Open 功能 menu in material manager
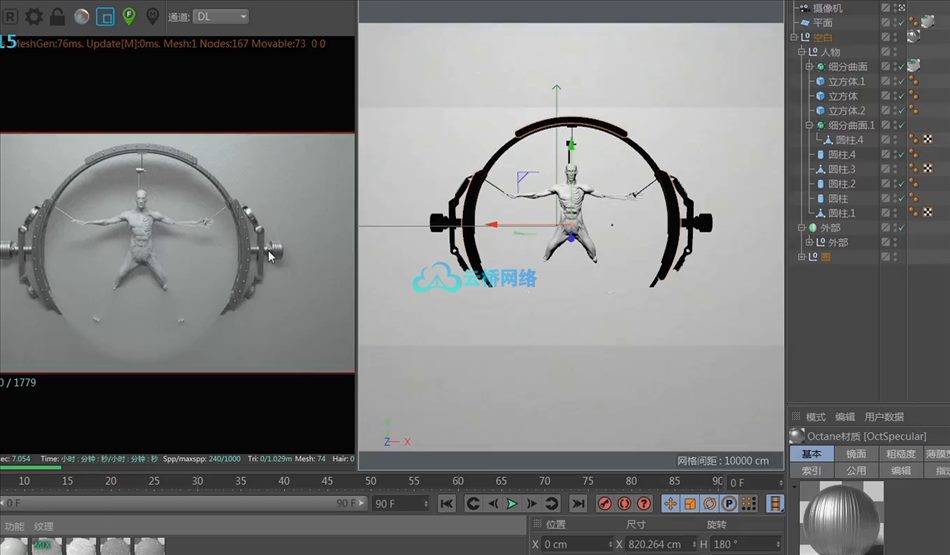The image size is (950, 555). [15, 527]
